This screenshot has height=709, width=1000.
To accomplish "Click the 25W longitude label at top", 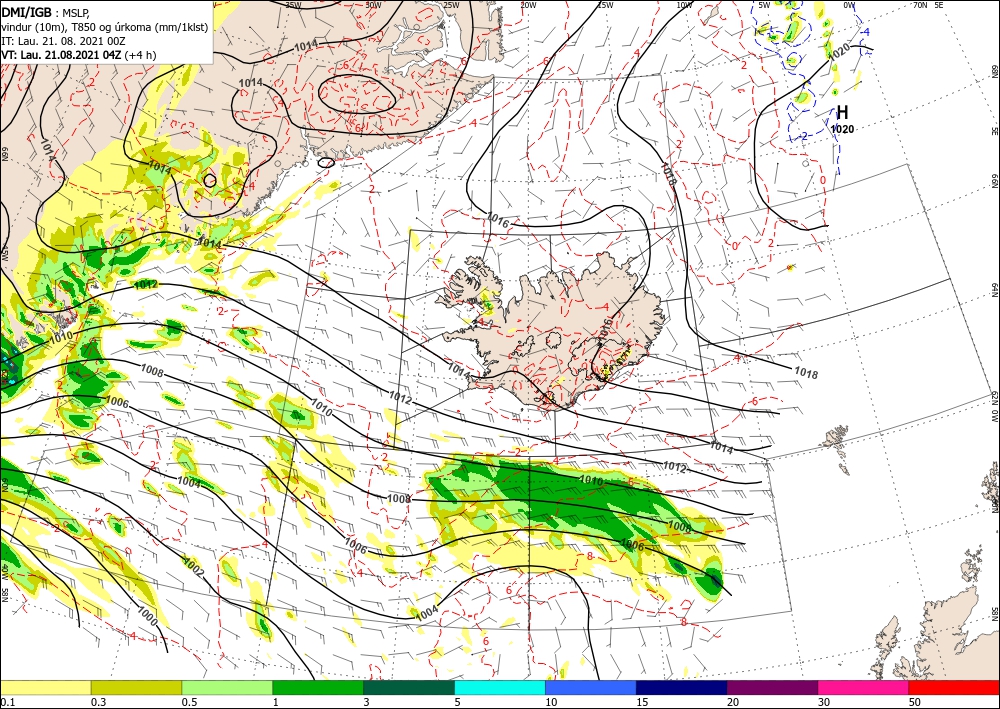I will 451,5.
